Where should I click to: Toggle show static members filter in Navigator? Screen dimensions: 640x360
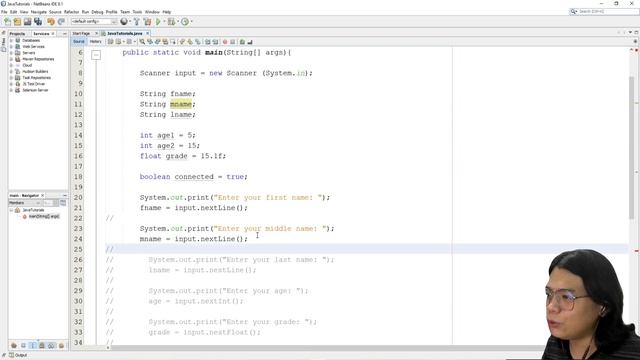click(33, 346)
